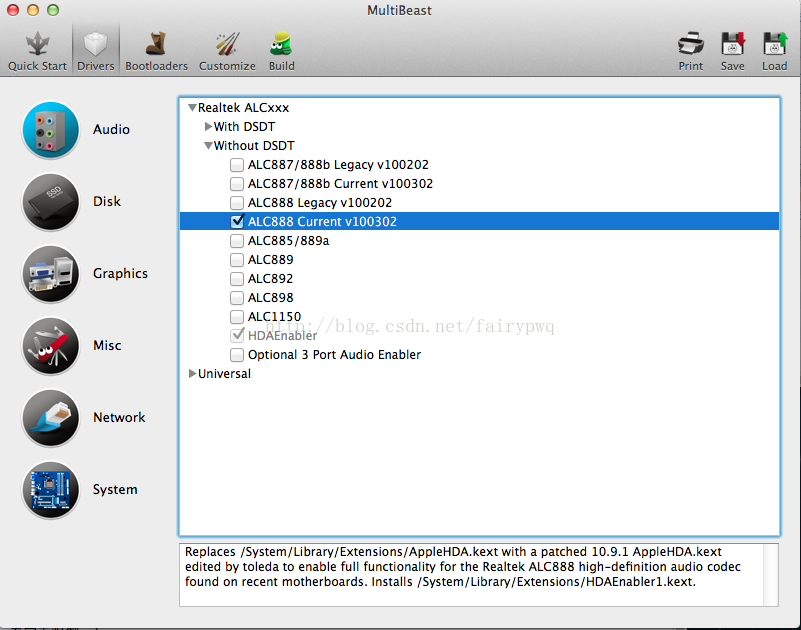The height and width of the screenshot is (630, 801).
Task: Collapse the Realtek ALCxxx tree node
Action: point(192,108)
